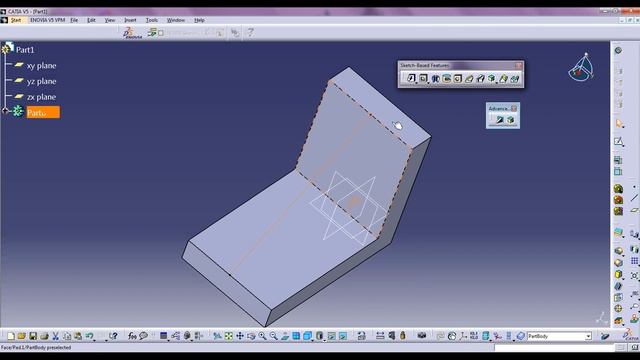640x360 pixels.
Task: Open the View menu
Action: tap(110, 20)
